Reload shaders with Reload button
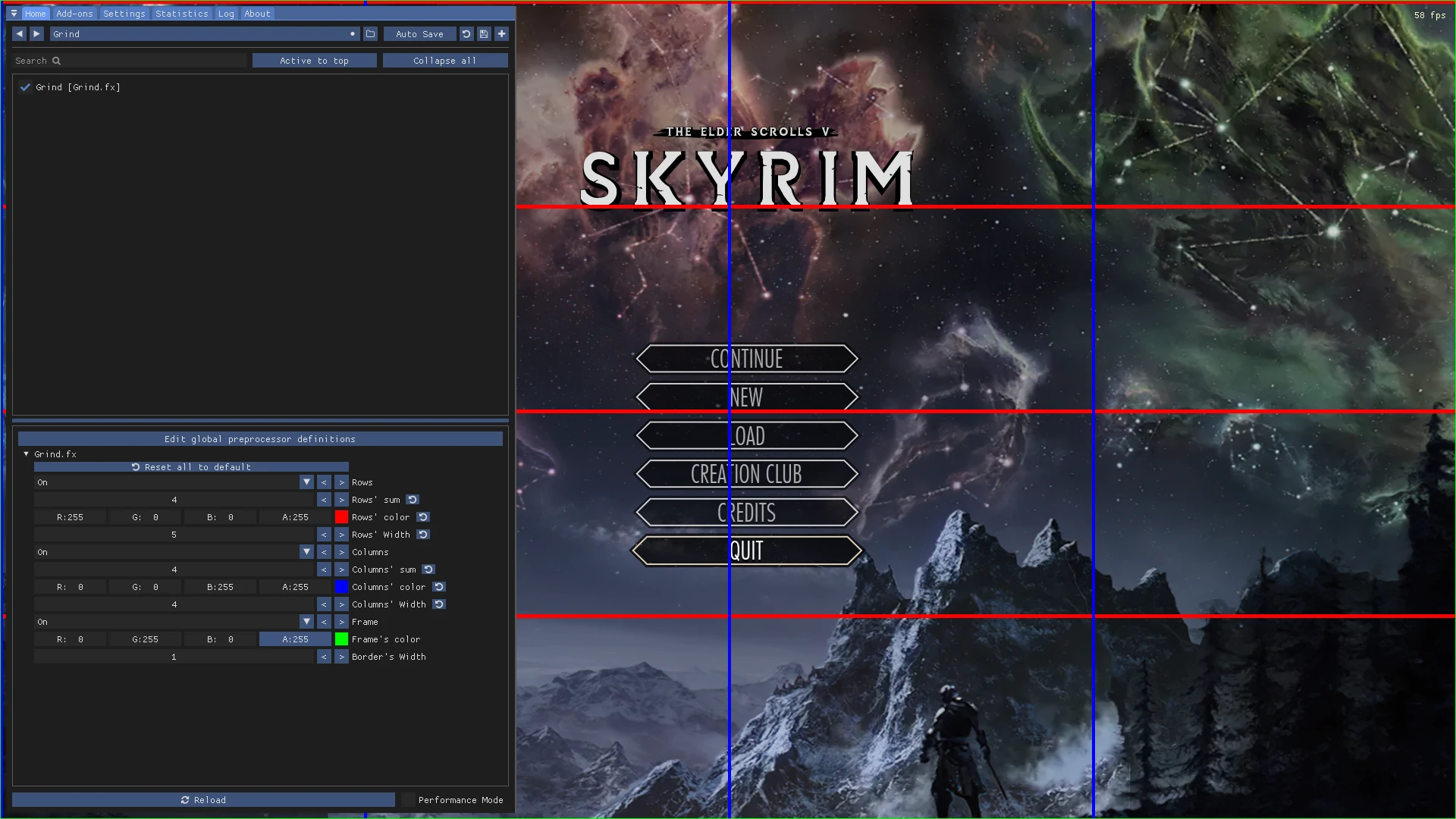This screenshot has height=819, width=1456. coord(203,800)
